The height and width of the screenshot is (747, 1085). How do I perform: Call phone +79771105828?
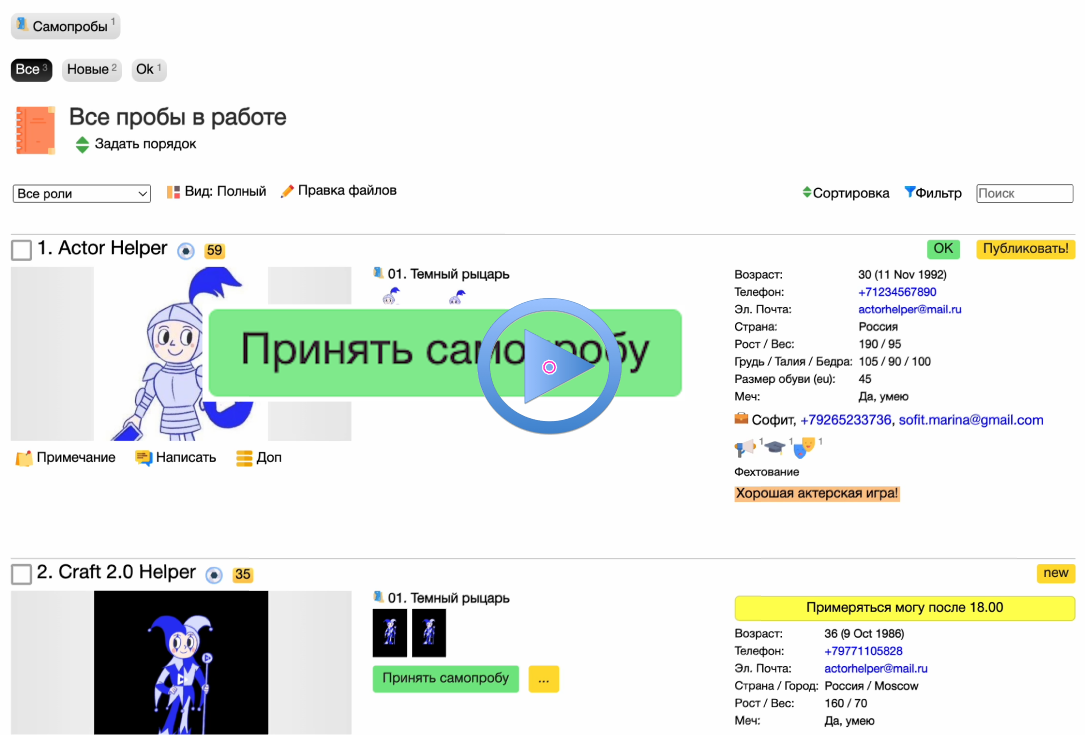[863, 651]
